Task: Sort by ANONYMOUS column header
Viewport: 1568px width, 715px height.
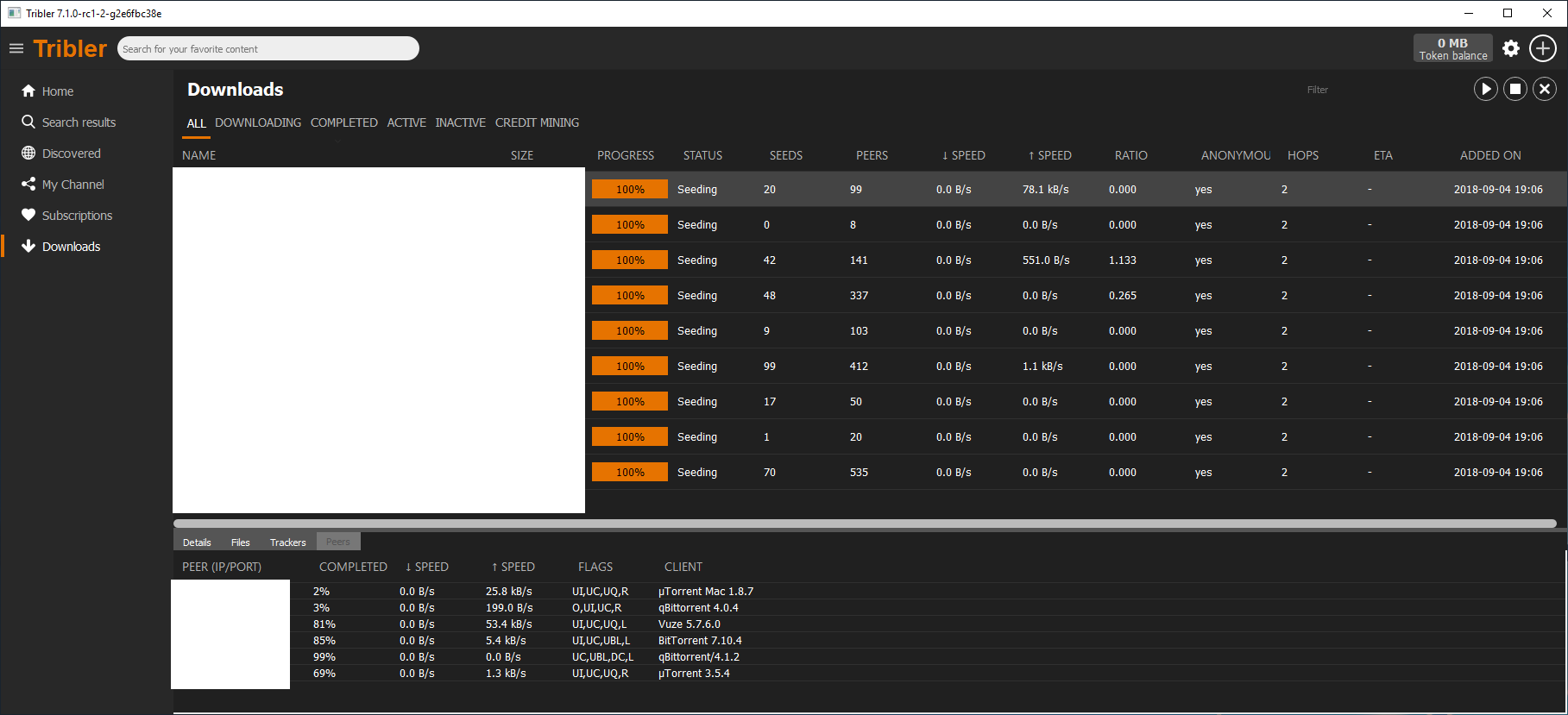Action: 1236,155
